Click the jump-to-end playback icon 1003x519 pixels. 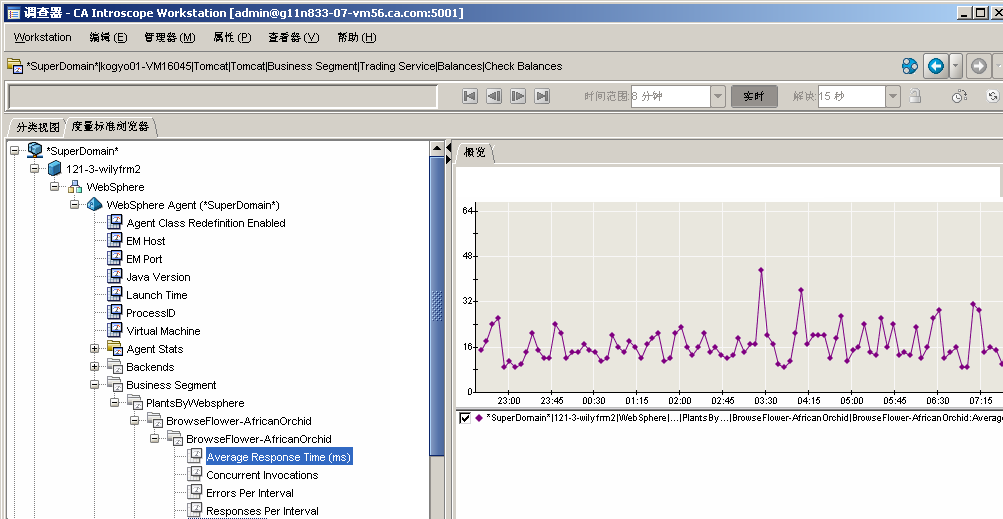(x=542, y=96)
